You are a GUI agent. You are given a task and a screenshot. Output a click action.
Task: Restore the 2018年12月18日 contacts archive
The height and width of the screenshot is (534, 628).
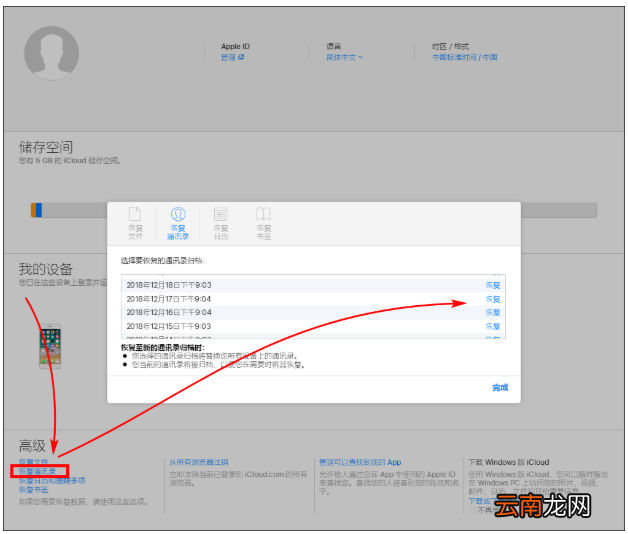click(493, 285)
